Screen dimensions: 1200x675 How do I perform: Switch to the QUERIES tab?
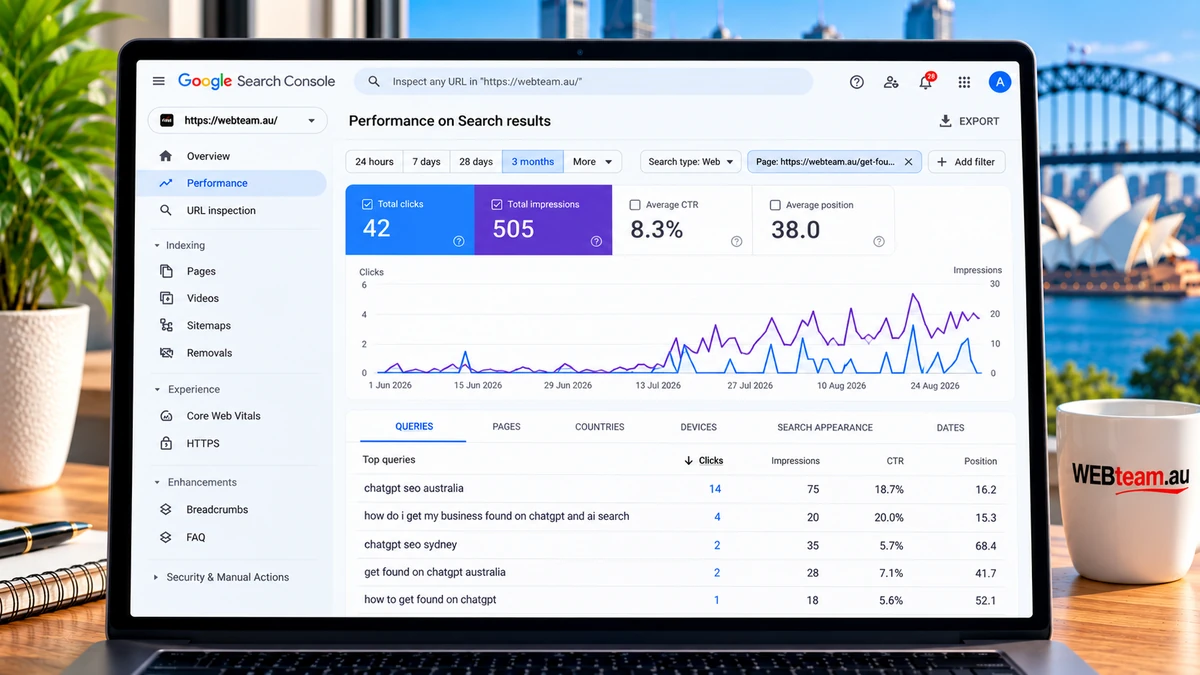[x=414, y=427]
